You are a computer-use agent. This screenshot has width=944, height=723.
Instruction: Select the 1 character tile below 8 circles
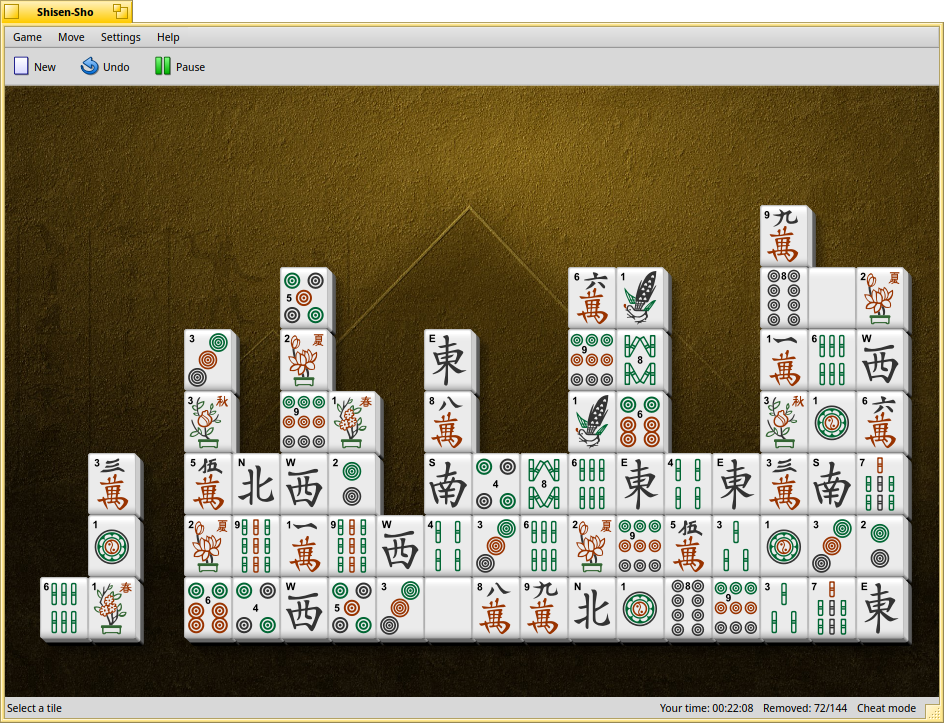tap(784, 360)
